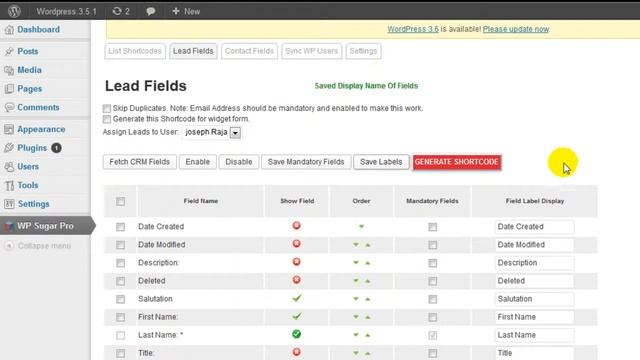Viewport: 640px width, 360px height.
Task: Toggle Show Field icon for Description
Action: tap(297, 262)
